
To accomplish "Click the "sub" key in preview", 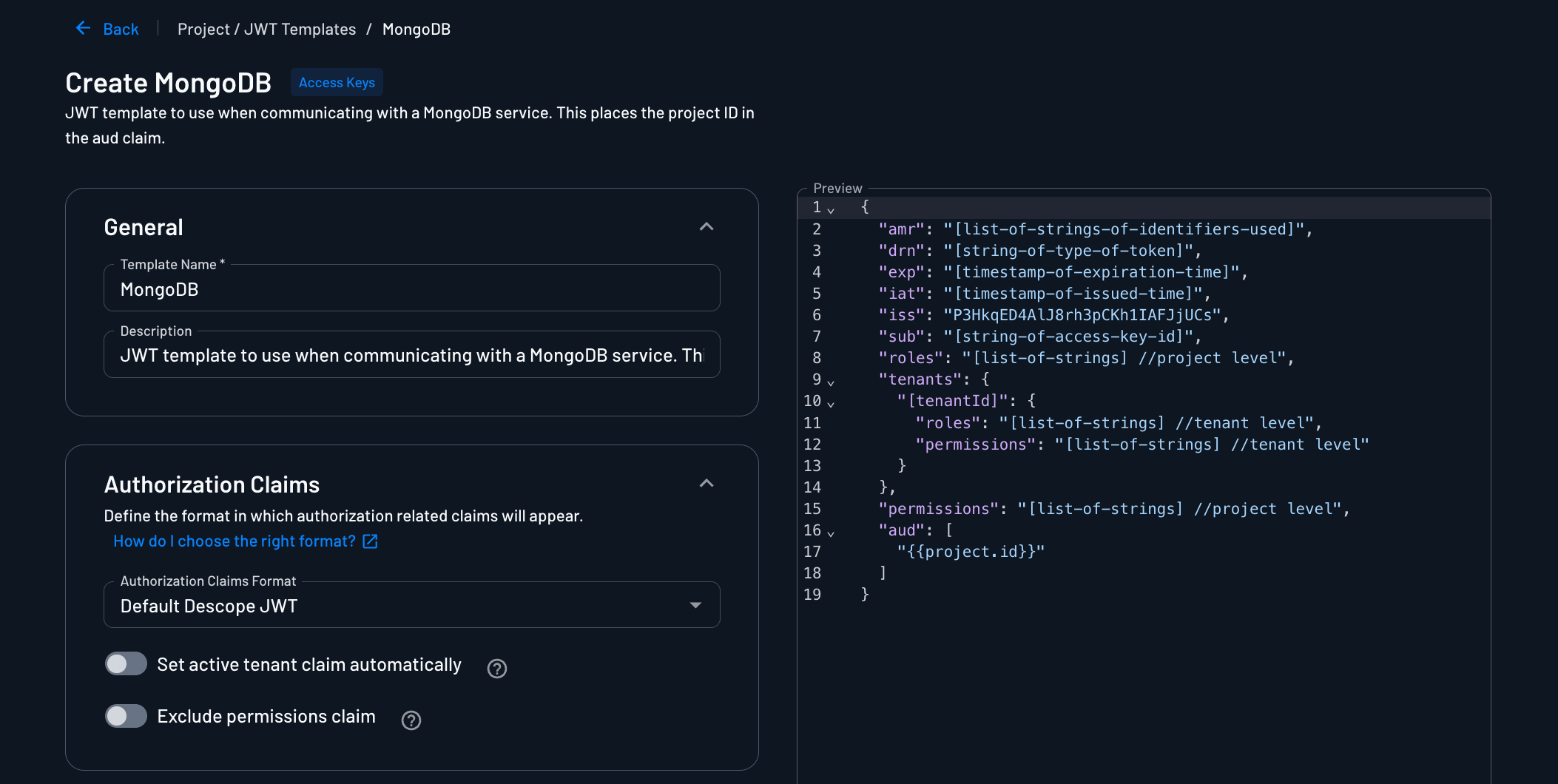I will (x=901, y=337).
